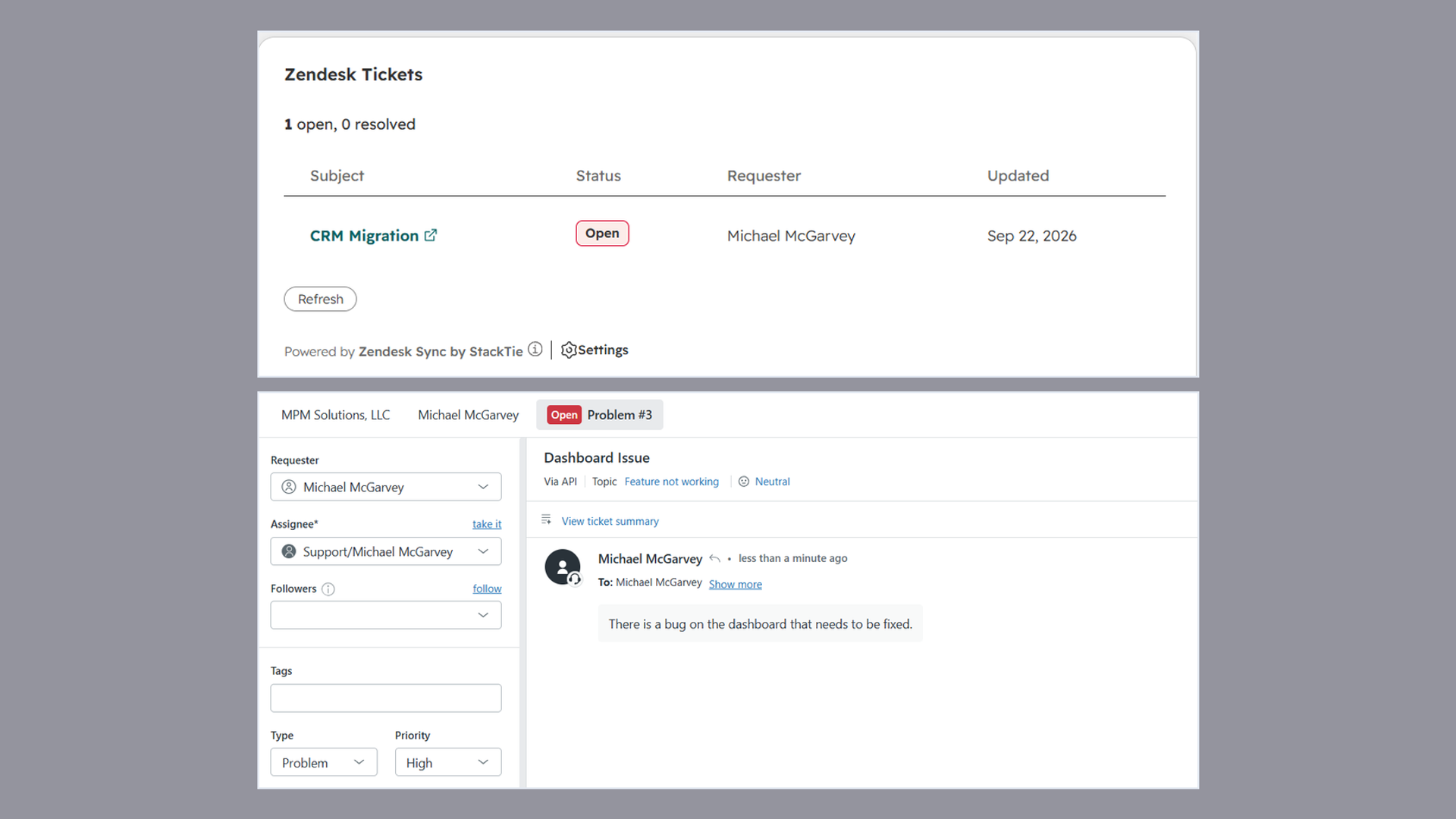1456x819 pixels.
Task: Open the CRM Migration ticket link
Action: 364,236
